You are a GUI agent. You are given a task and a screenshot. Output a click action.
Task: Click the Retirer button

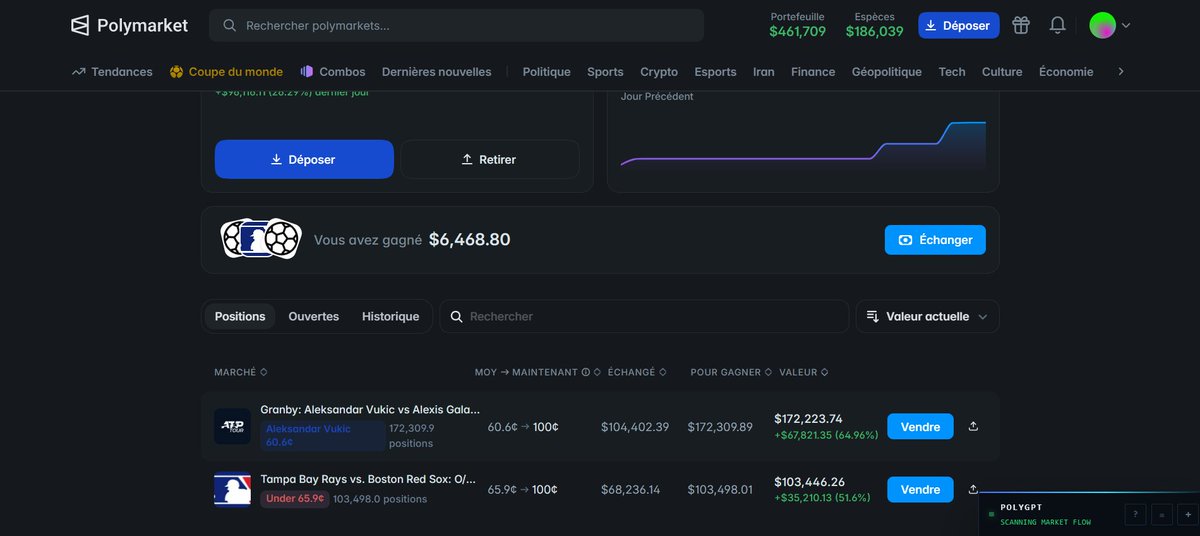coord(490,159)
